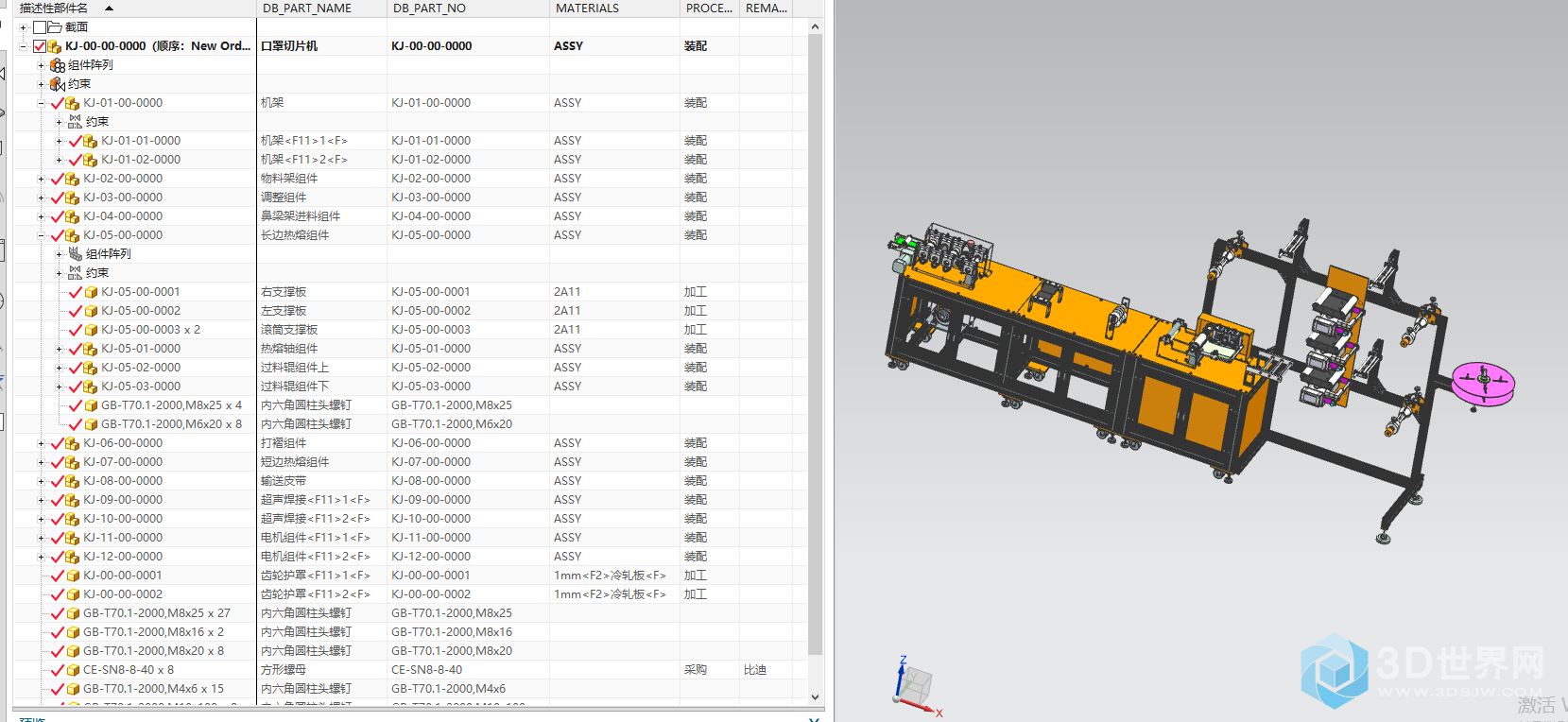Click the scroll down arrow of the tree
Screen dimensions: 1568x722
(815, 697)
